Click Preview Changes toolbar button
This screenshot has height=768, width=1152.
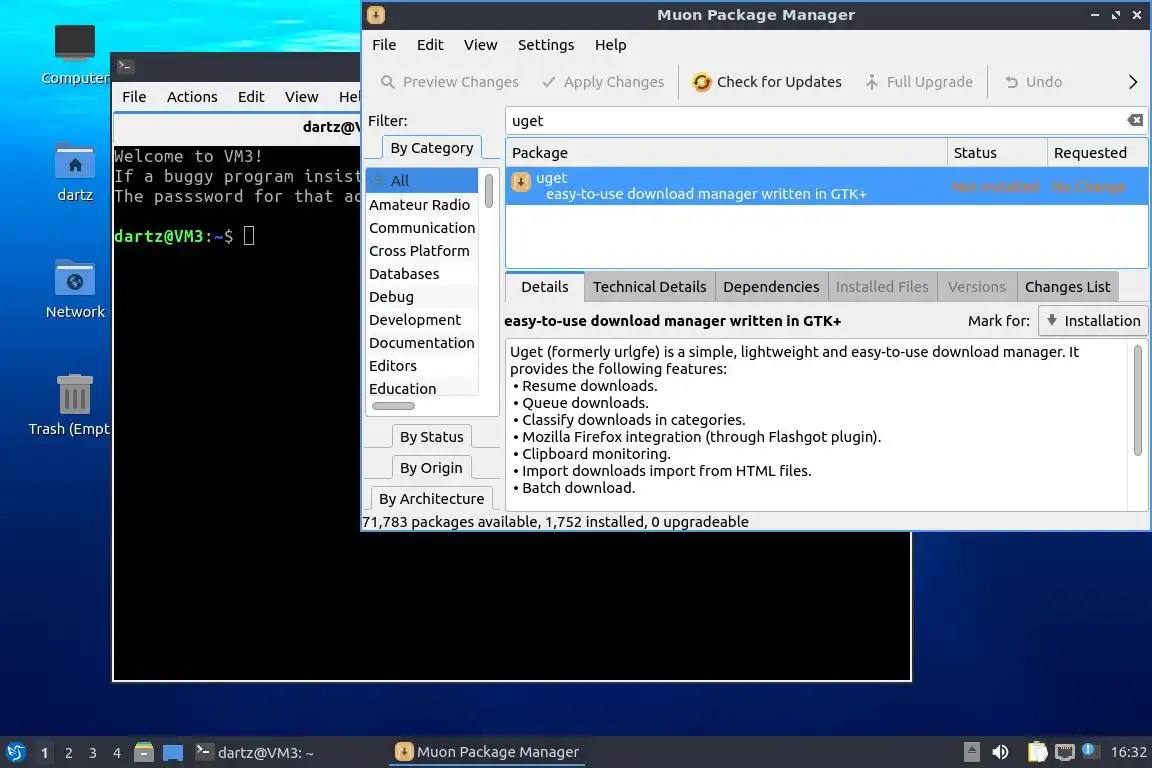[x=450, y=82]
